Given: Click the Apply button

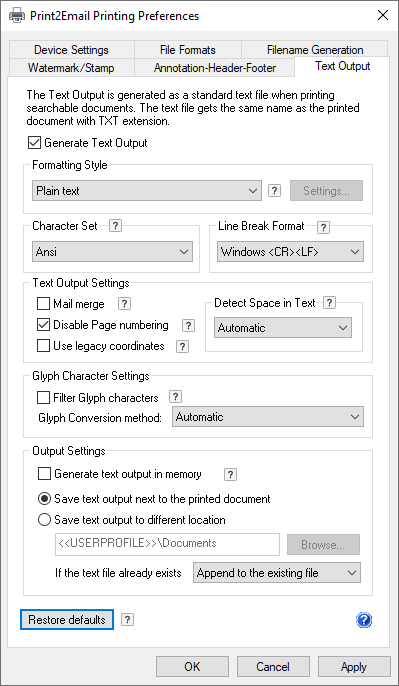Looking at the screenshot, I should coord(354,667).
